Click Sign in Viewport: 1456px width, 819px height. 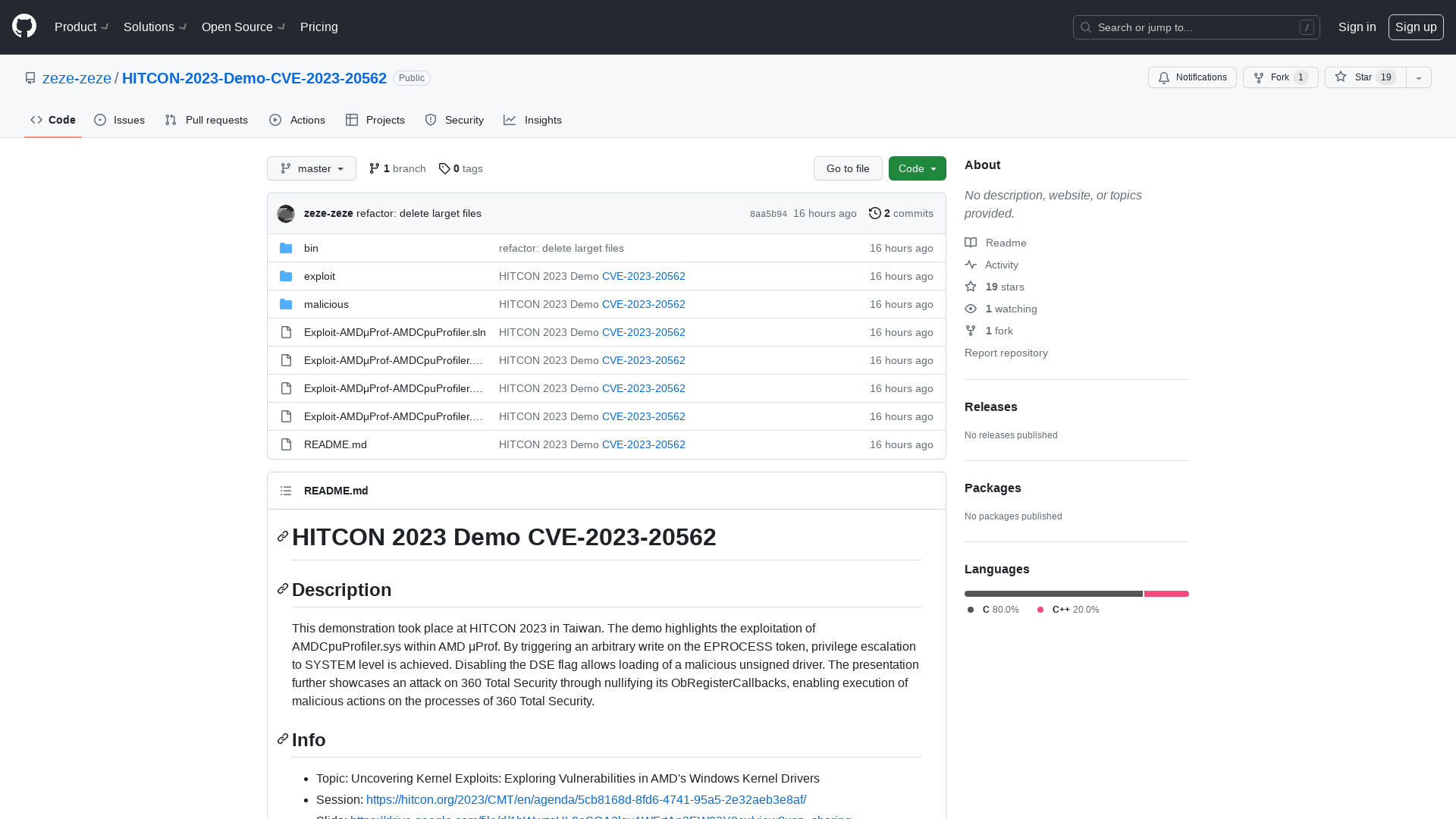(1357, 27)
